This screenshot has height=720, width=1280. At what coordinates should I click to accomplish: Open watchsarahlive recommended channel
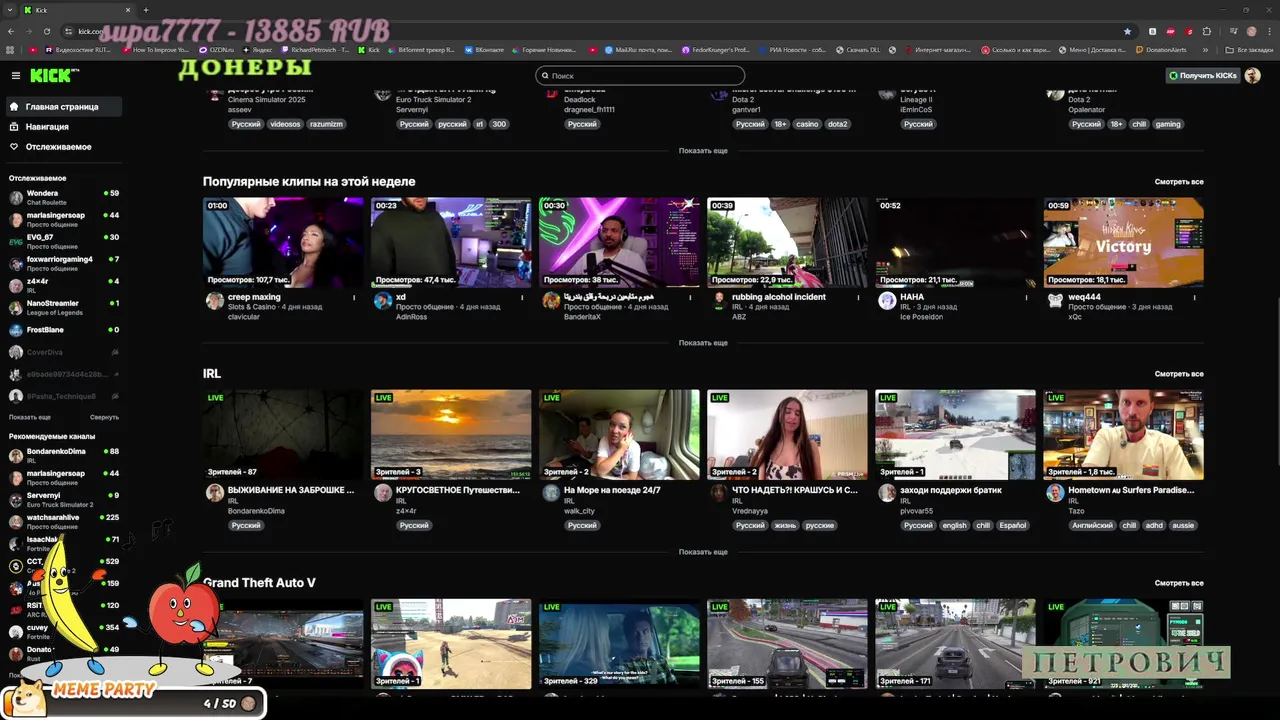64,521
